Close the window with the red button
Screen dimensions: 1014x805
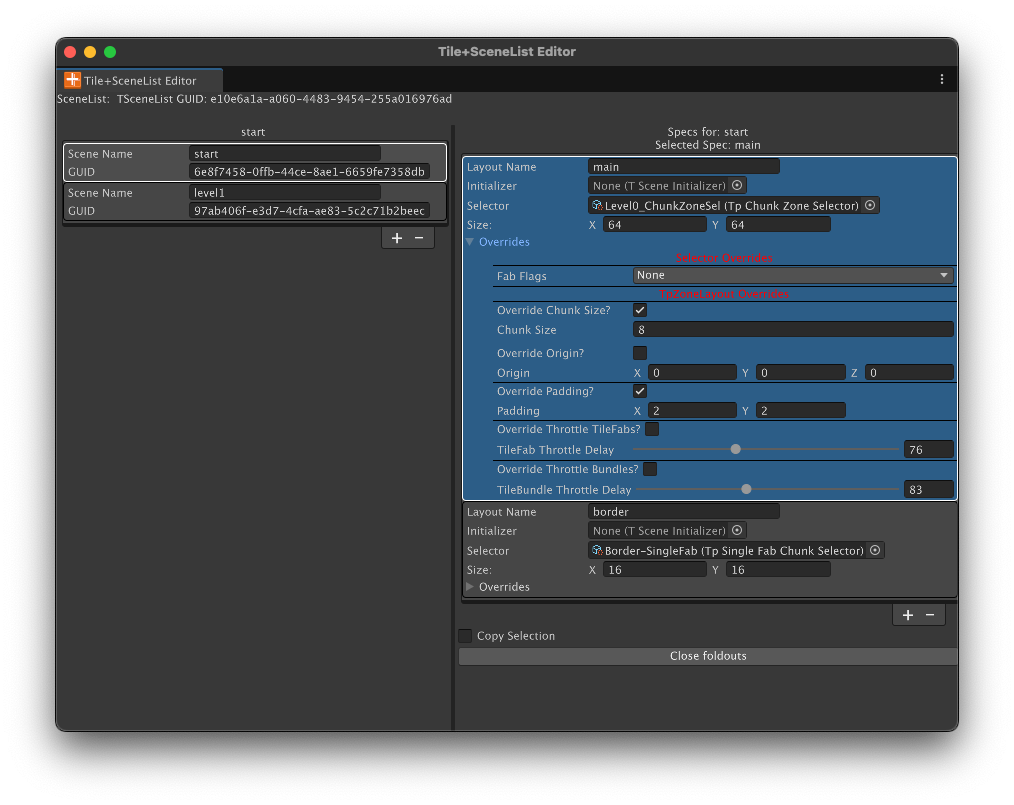tap(70, 52)
